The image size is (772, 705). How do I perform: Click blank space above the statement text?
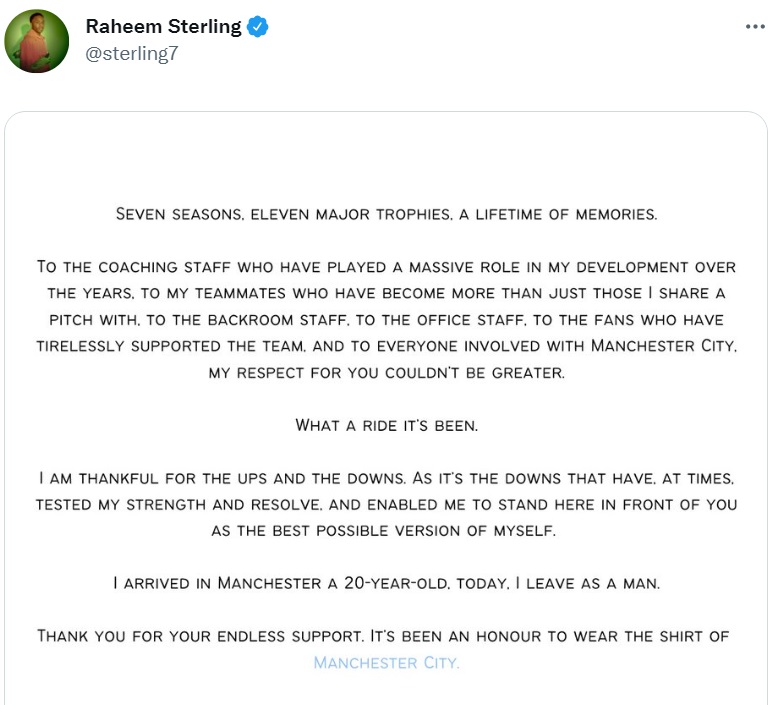click(386, 160)
